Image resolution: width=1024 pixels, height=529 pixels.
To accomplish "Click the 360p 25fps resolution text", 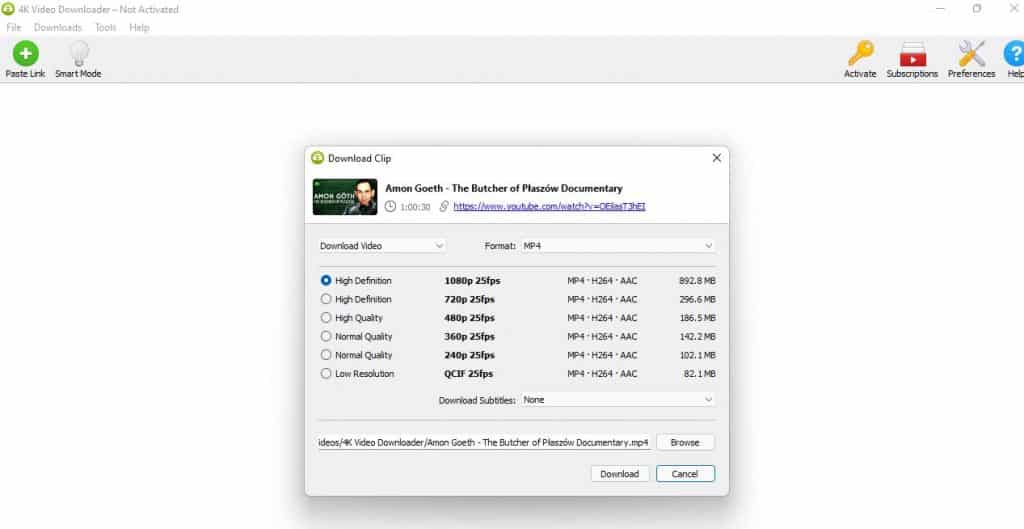I will (x=470, y=336).
